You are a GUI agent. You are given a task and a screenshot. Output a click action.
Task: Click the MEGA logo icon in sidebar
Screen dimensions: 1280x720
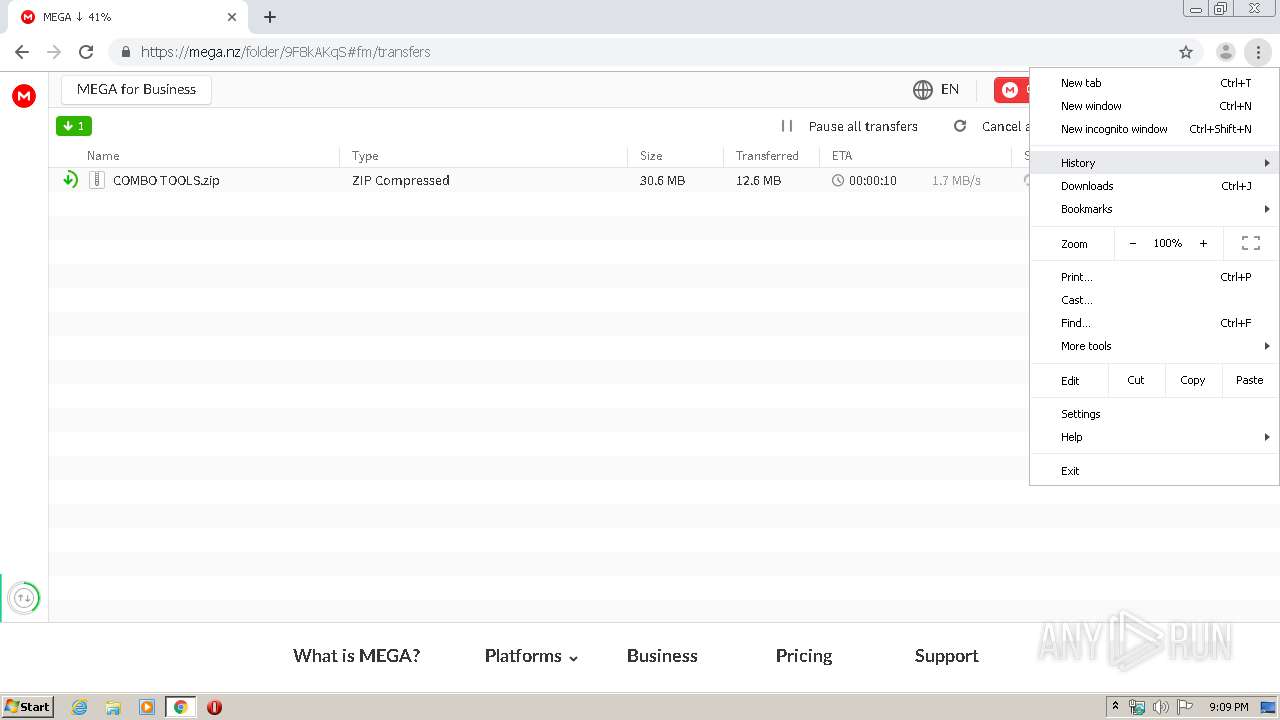pyautogui.click(x=24, y=95)
